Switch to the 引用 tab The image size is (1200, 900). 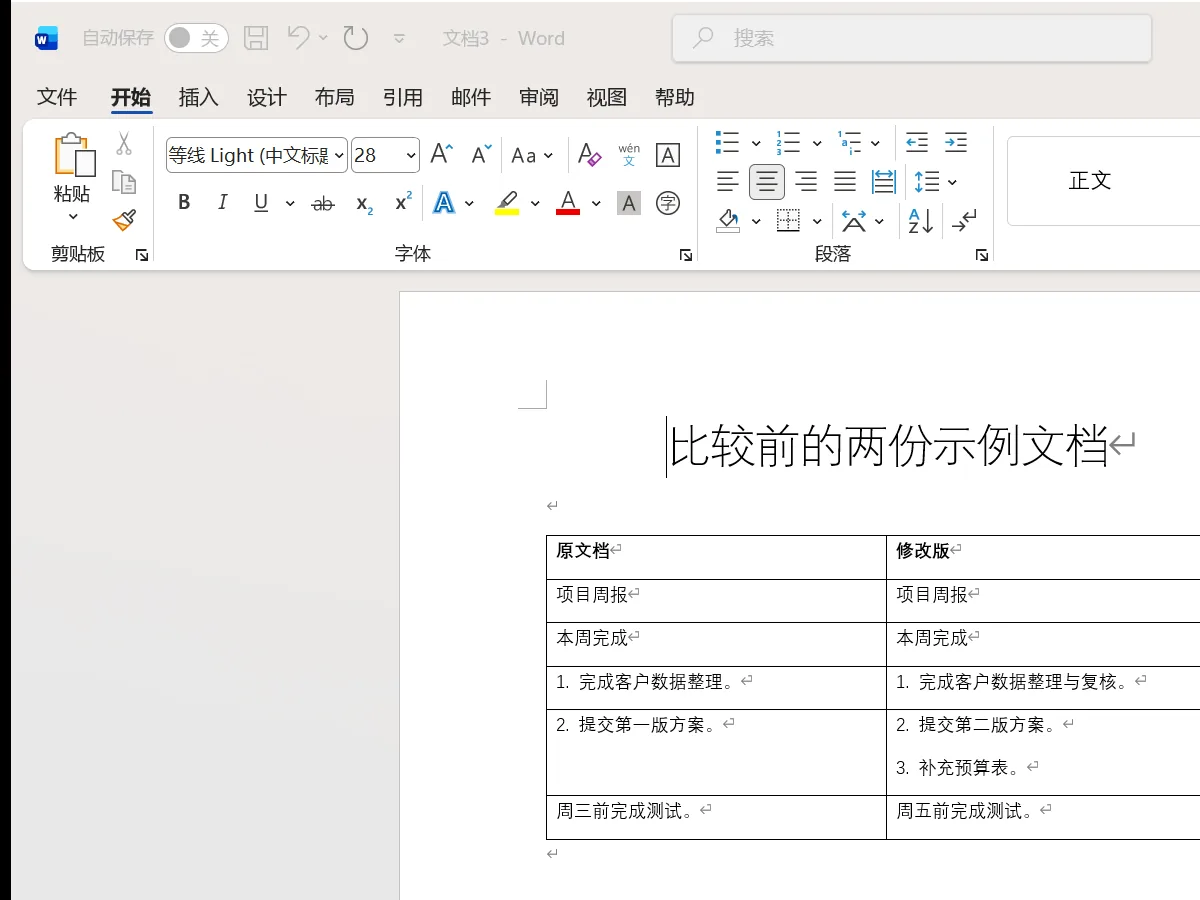[402, 97]
